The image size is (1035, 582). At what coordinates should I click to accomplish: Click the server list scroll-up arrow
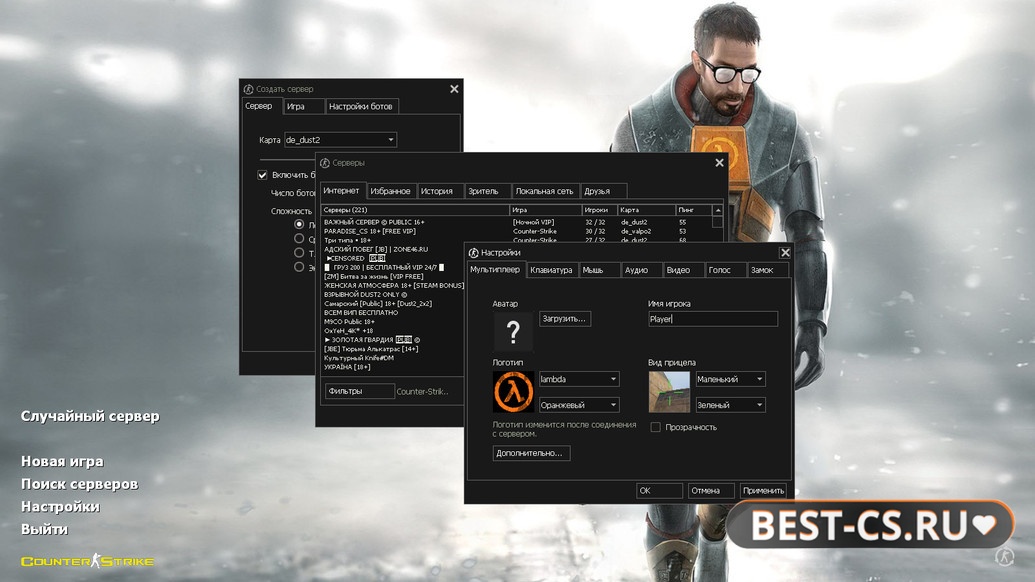click(718, 210)
